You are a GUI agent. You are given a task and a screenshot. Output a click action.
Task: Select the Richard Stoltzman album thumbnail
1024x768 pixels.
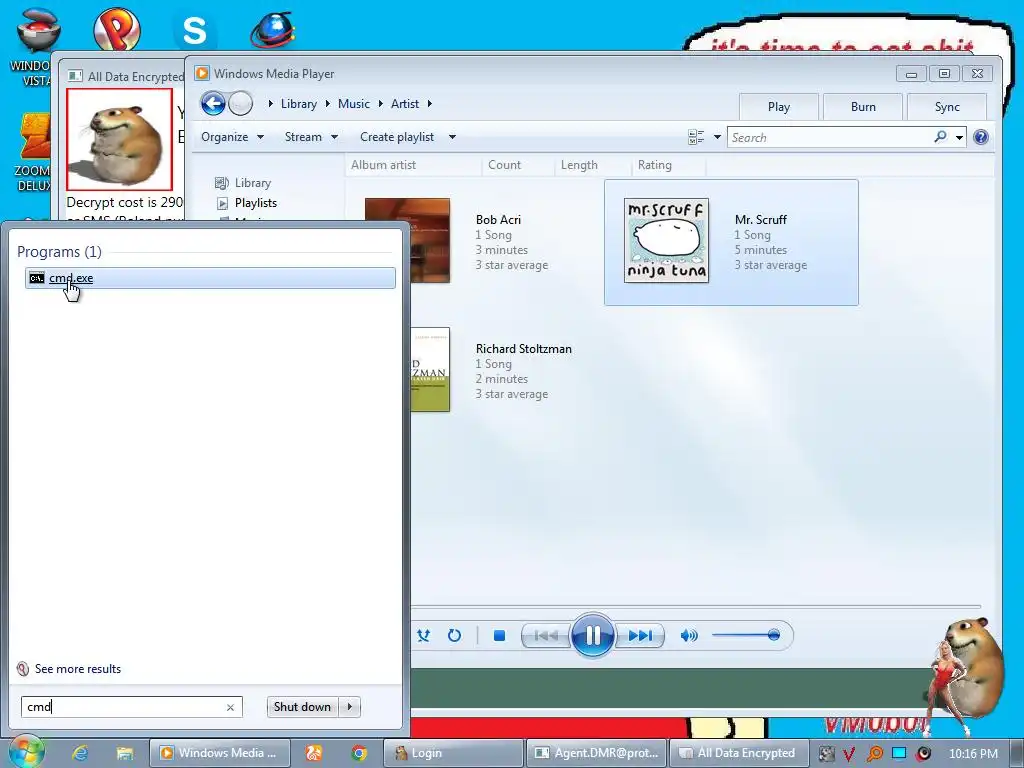click(x=430, y=369)
